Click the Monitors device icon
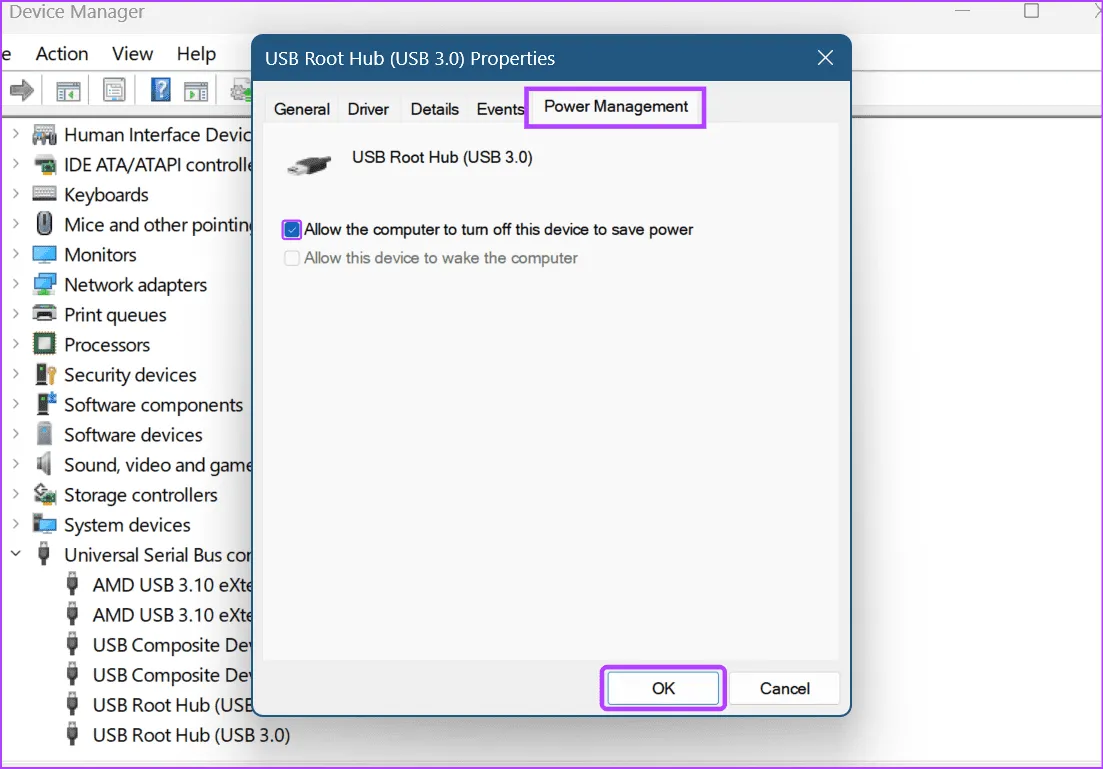The height and width of the screenshot is (769, 1103). tap(44, 254)
